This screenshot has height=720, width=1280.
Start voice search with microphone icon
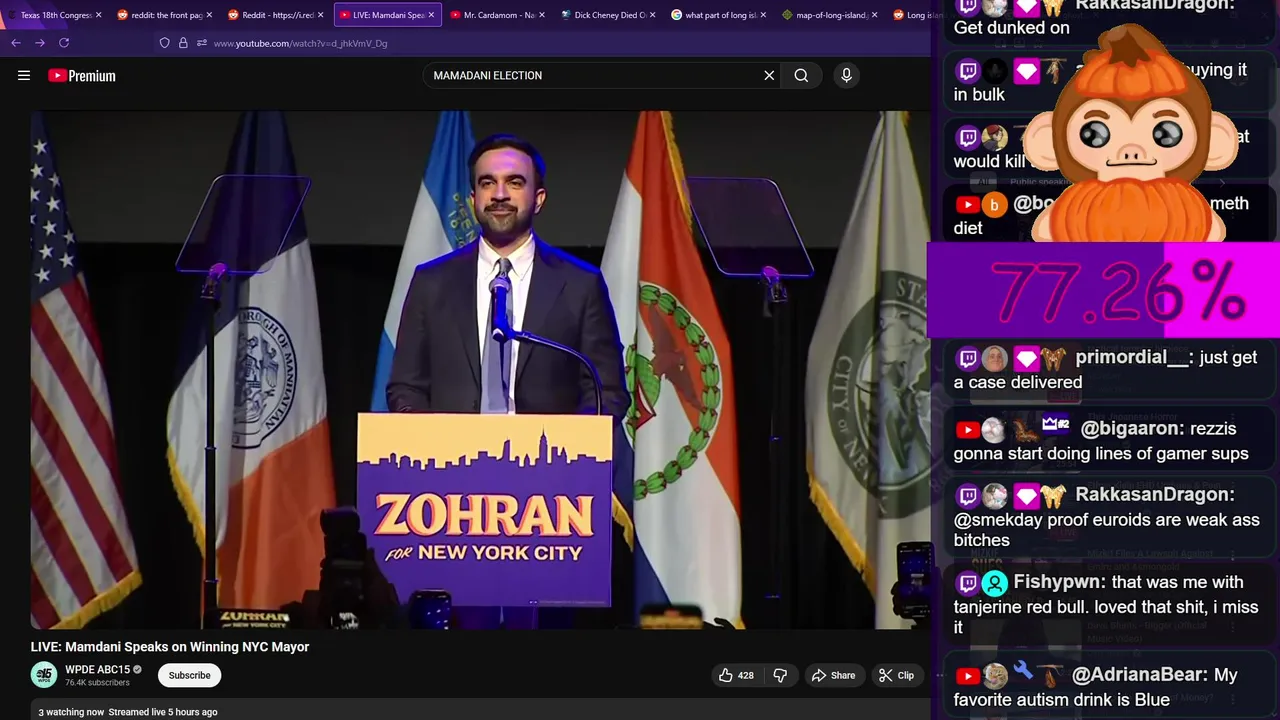click(x=846, y=75)
